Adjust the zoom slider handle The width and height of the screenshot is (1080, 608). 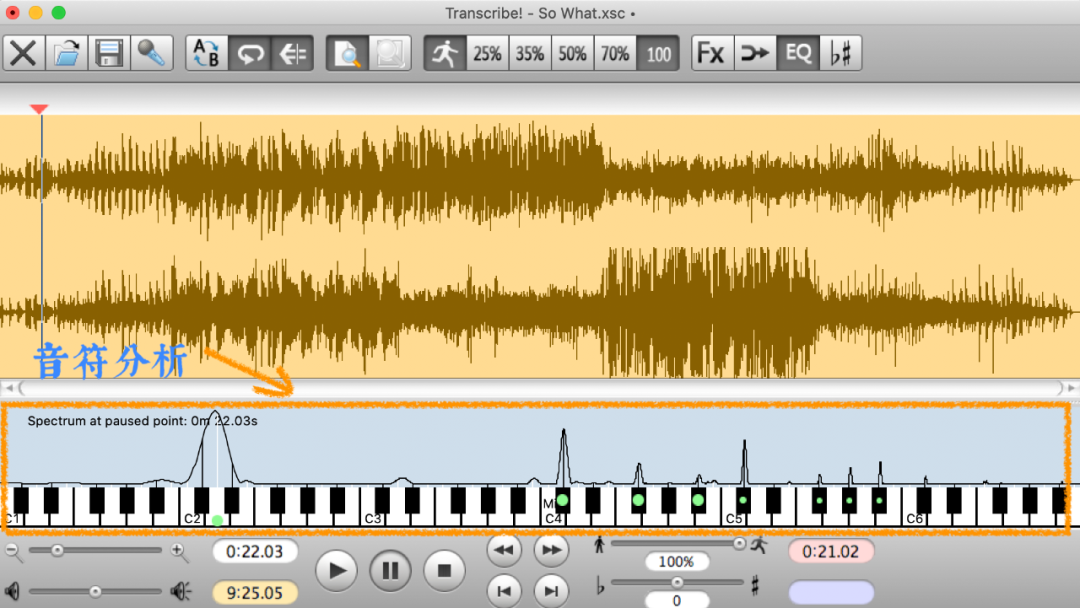coord(57,550)
